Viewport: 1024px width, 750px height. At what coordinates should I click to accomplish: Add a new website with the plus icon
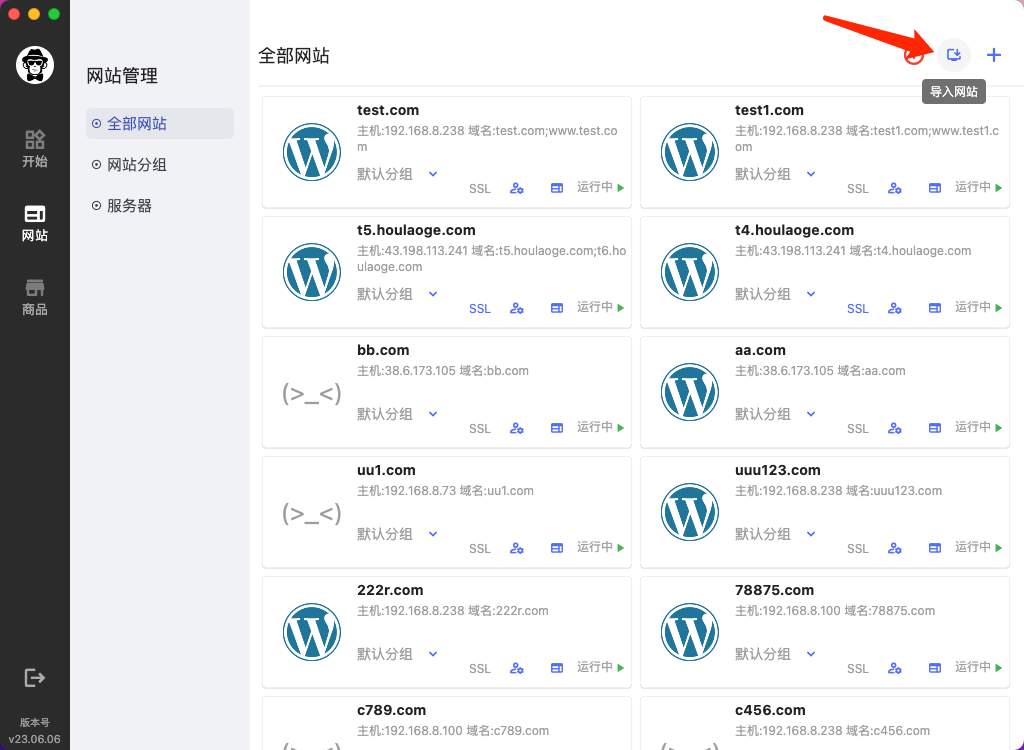click(993, 55)
